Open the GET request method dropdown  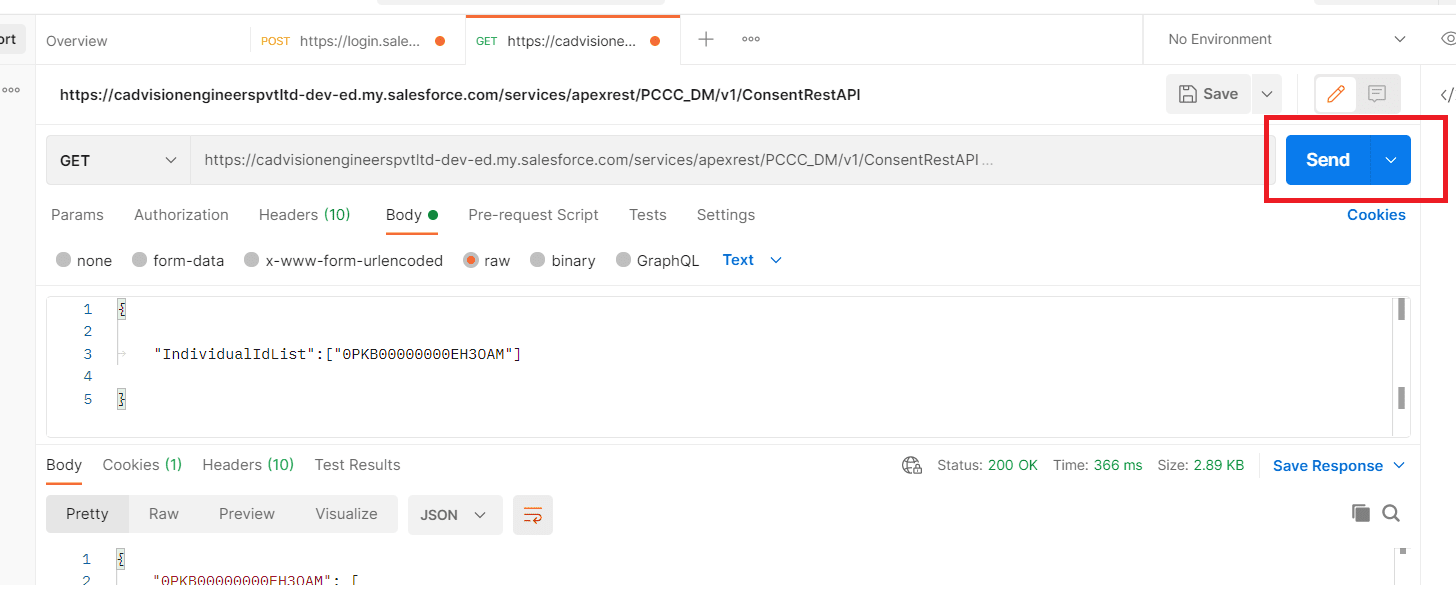coord(117,159)
